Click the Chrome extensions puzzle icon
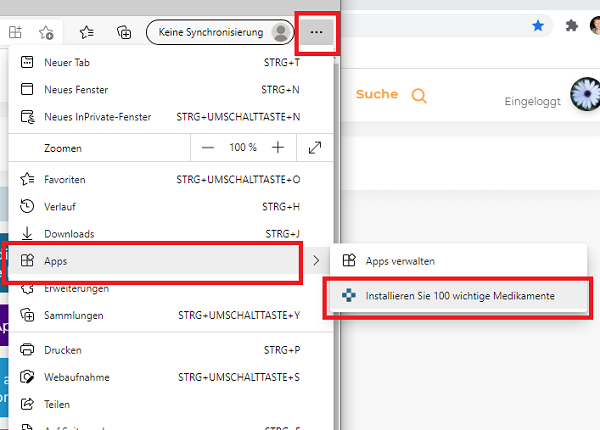The width and height of the screenshot is (600, 430). point(571,26)
